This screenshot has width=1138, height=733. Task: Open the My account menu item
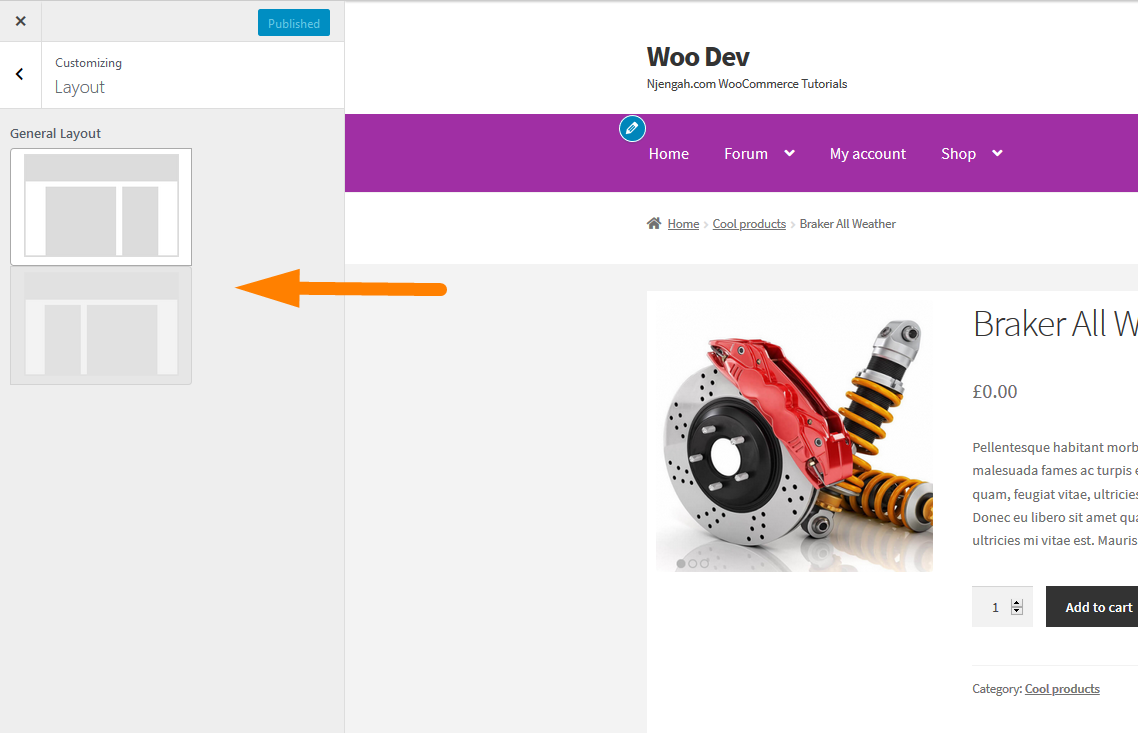(x=867, y=154)
